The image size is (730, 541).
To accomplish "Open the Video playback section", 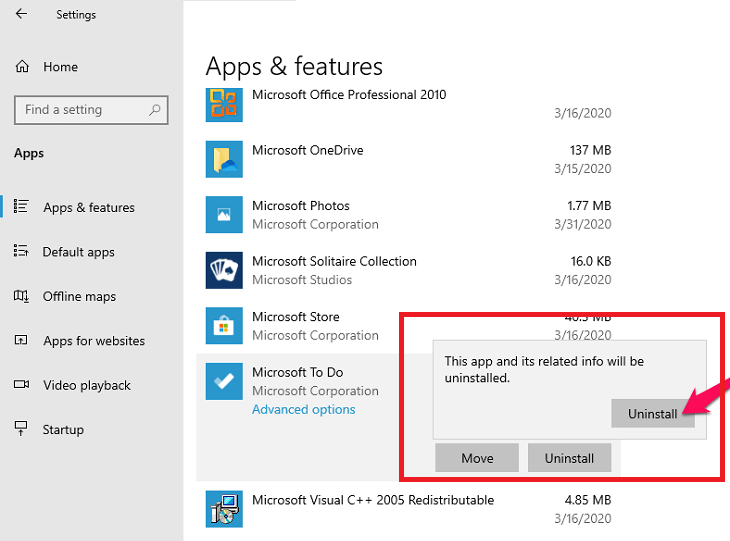I will point(87,385).
